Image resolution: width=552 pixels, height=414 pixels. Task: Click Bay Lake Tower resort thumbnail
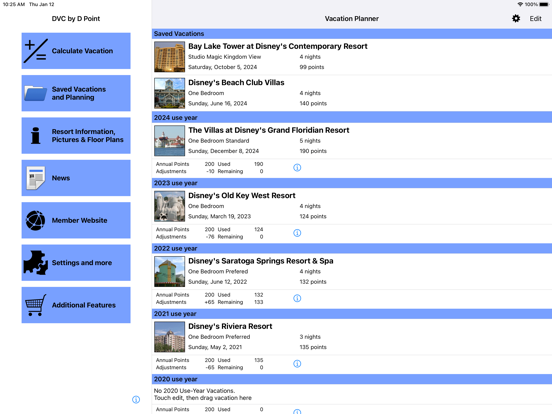click(169, 57)
